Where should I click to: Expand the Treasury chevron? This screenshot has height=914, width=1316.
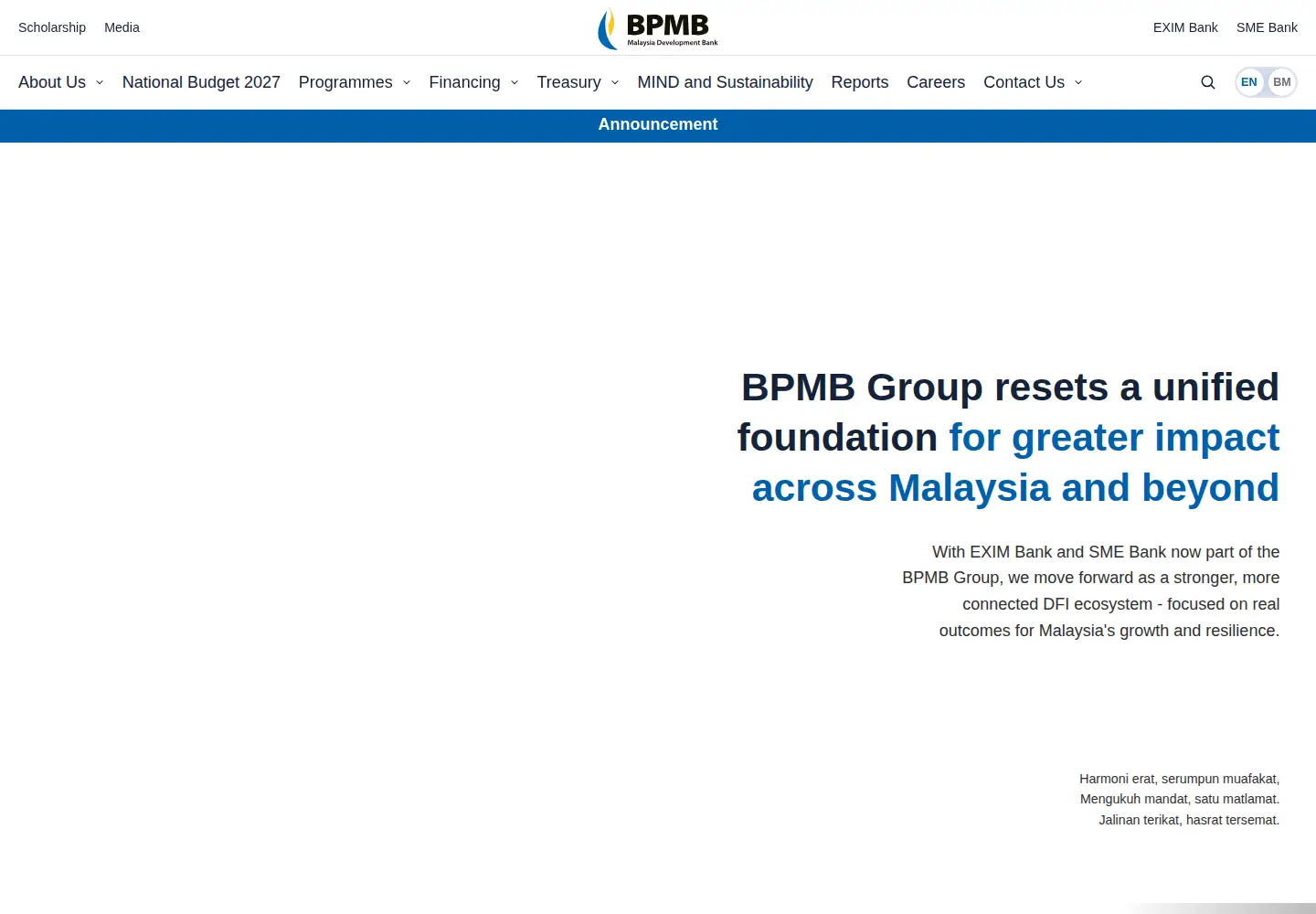(x=615, y=82)
